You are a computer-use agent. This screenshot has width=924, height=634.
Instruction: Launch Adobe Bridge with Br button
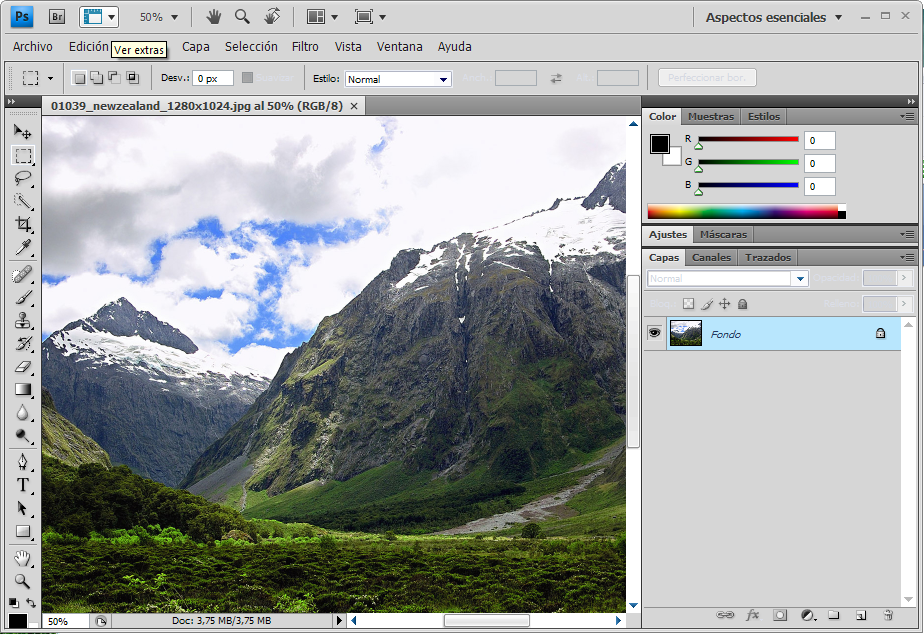tap(57, 17)
